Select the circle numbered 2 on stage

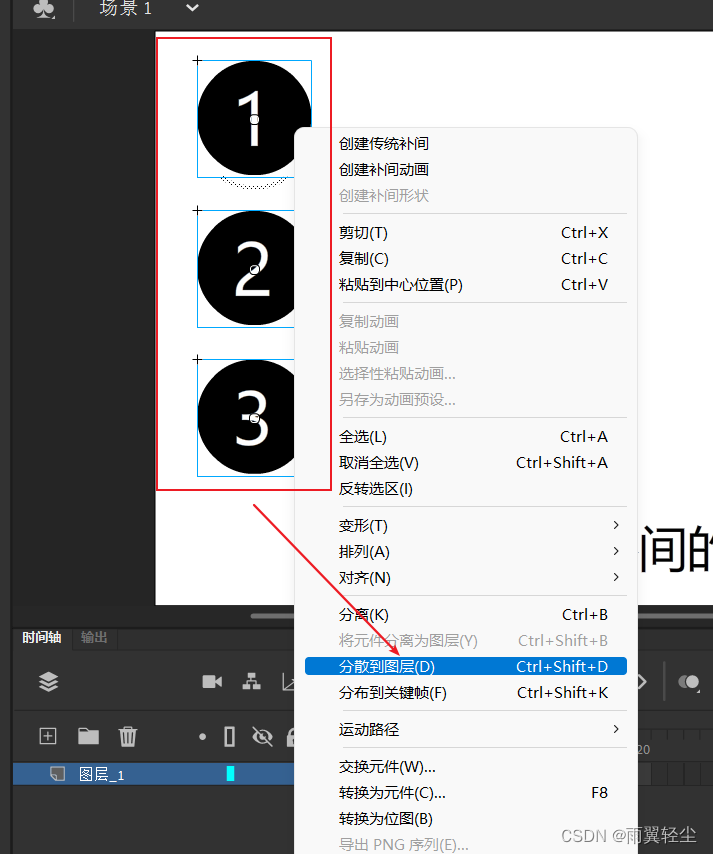pyautogui.click(x=246, y=268)
